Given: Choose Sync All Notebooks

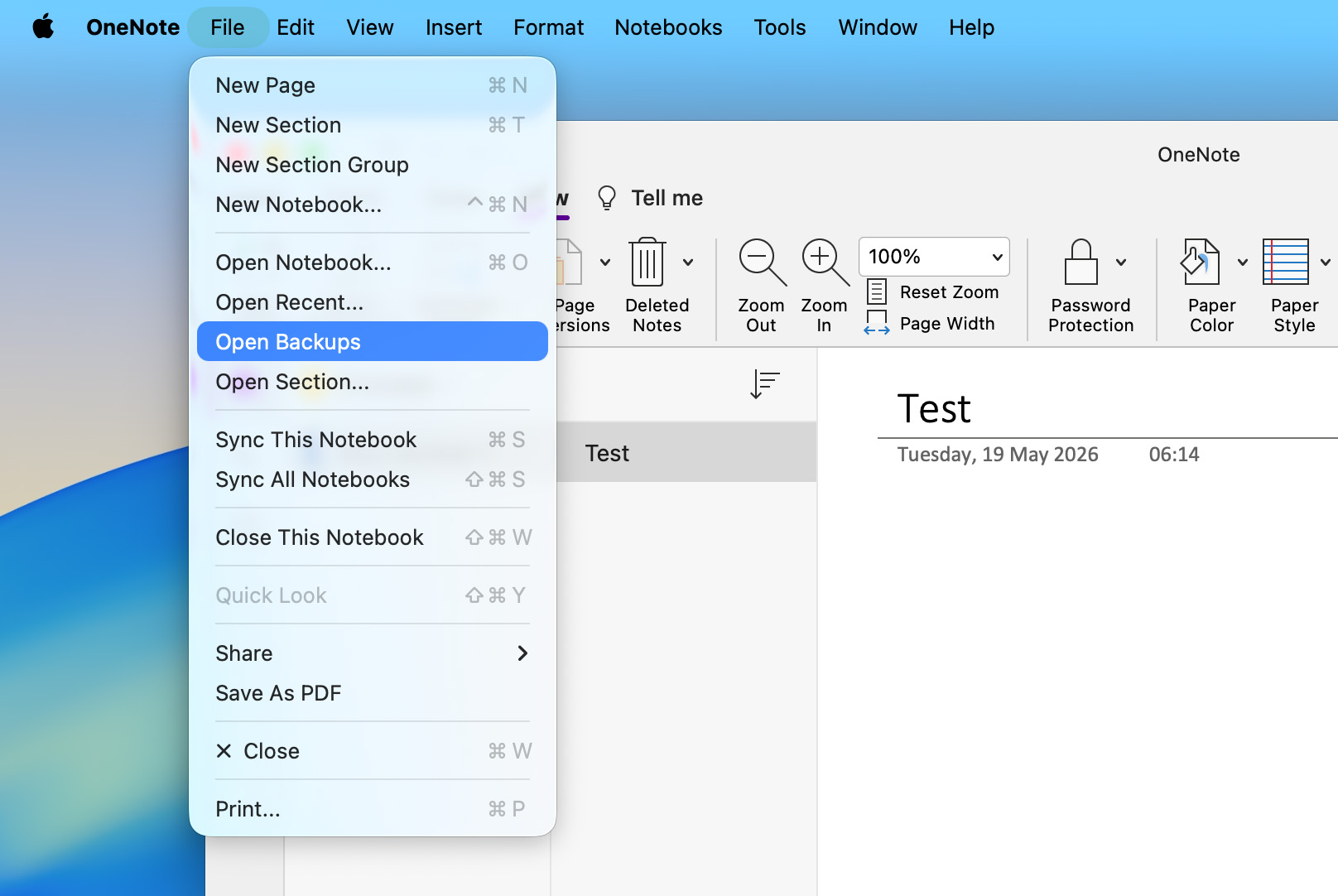Looking at the screenshot, I should click(x=373, y=479).
